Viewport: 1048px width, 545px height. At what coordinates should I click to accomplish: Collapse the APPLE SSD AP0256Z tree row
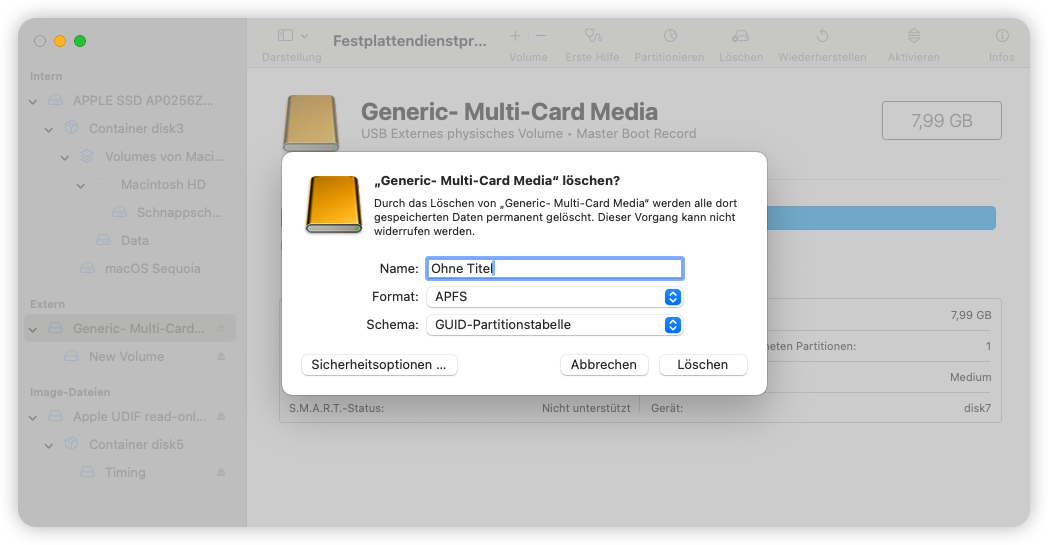tap(33, 102)
